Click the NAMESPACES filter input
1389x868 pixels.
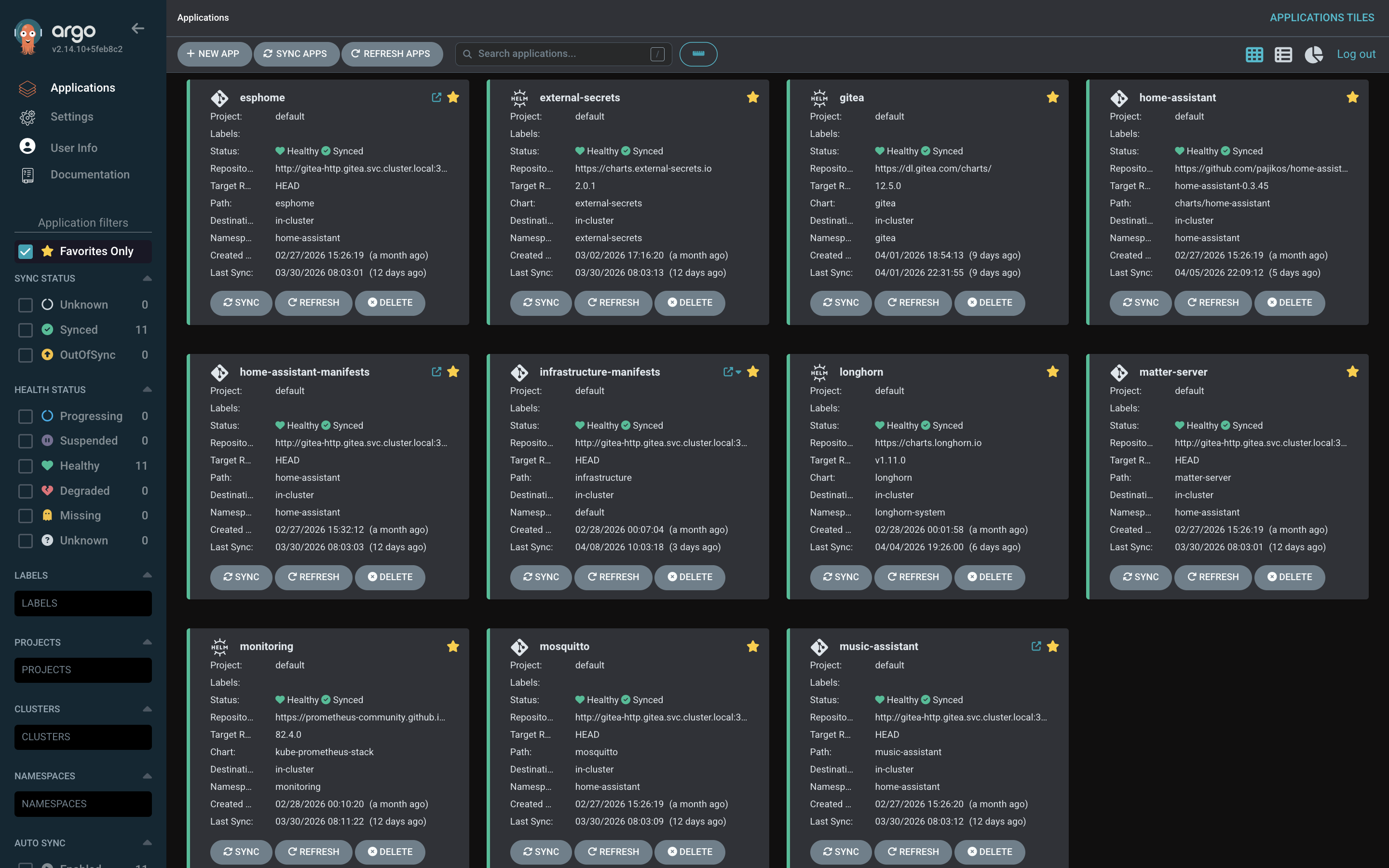82,804
